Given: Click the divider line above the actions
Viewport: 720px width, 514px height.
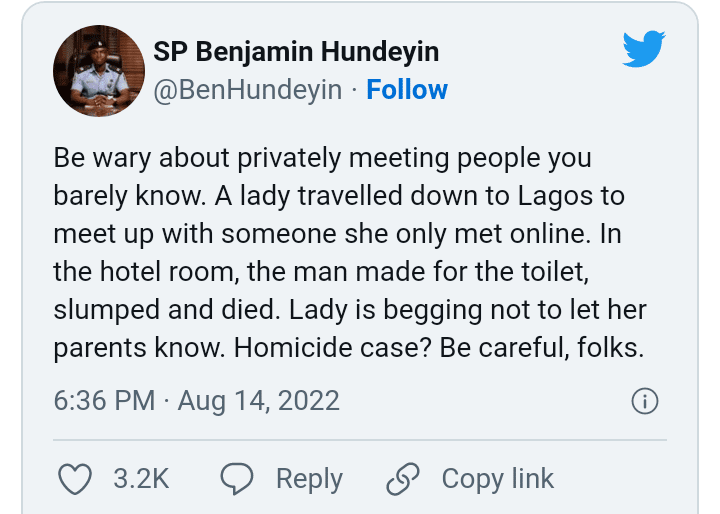Looking at the screenshot, I should (x=360, y=439).
